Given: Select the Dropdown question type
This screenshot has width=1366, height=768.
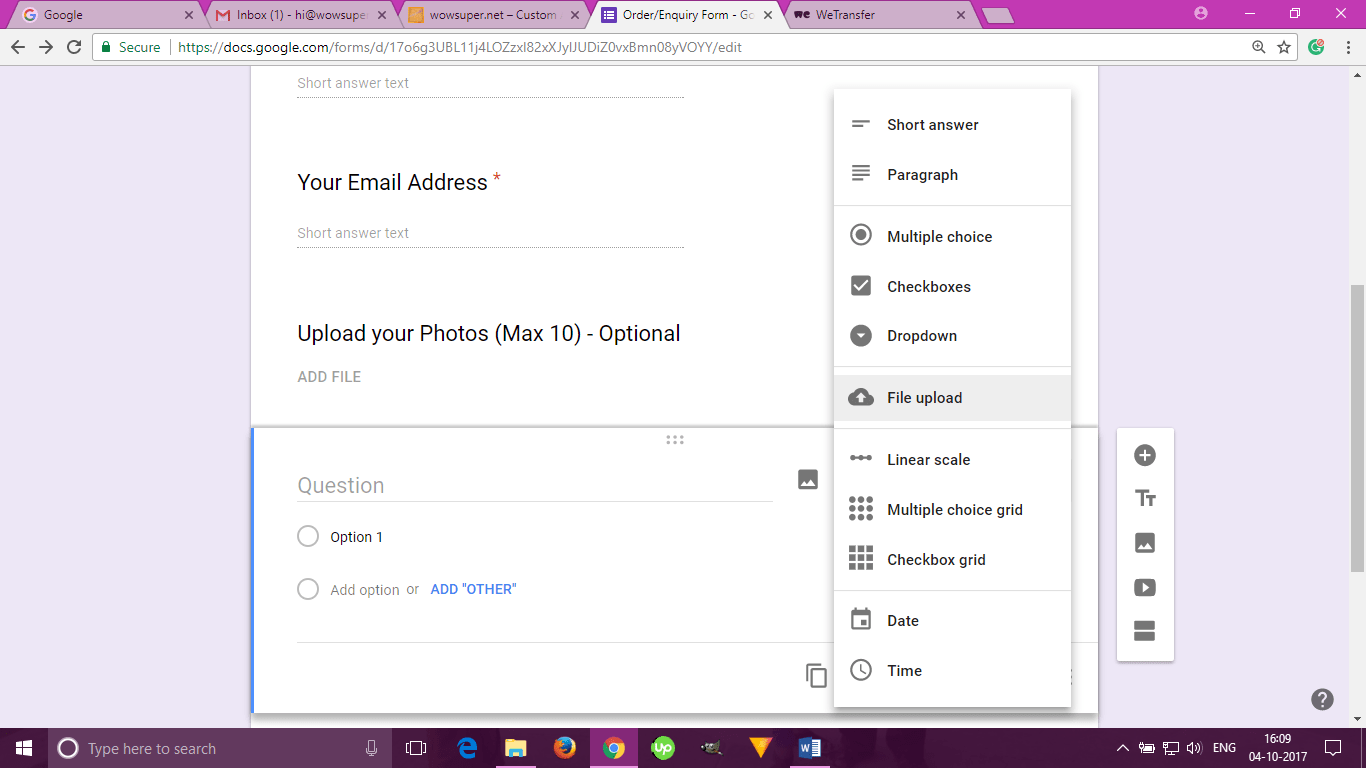Looking at the screenshot, I should point(922,335).
